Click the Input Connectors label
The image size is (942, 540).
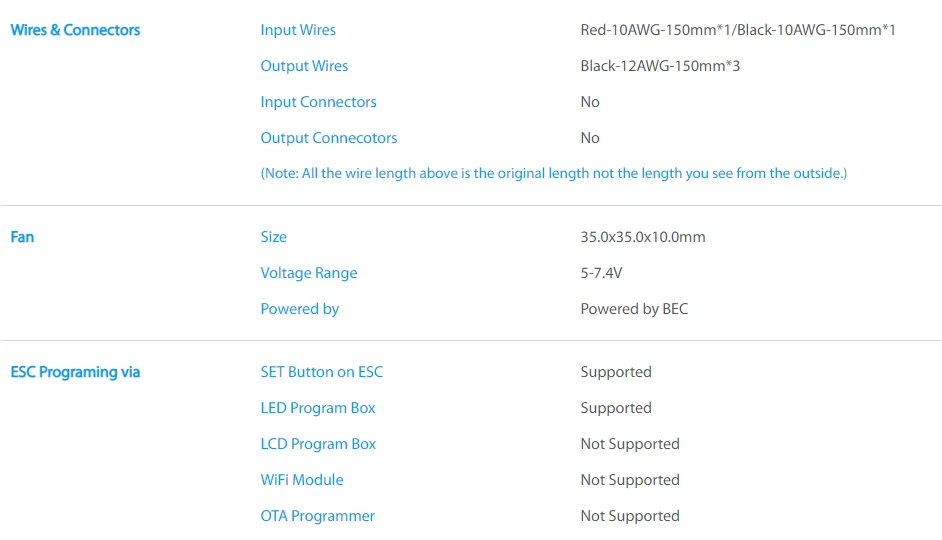coord(318,102)
